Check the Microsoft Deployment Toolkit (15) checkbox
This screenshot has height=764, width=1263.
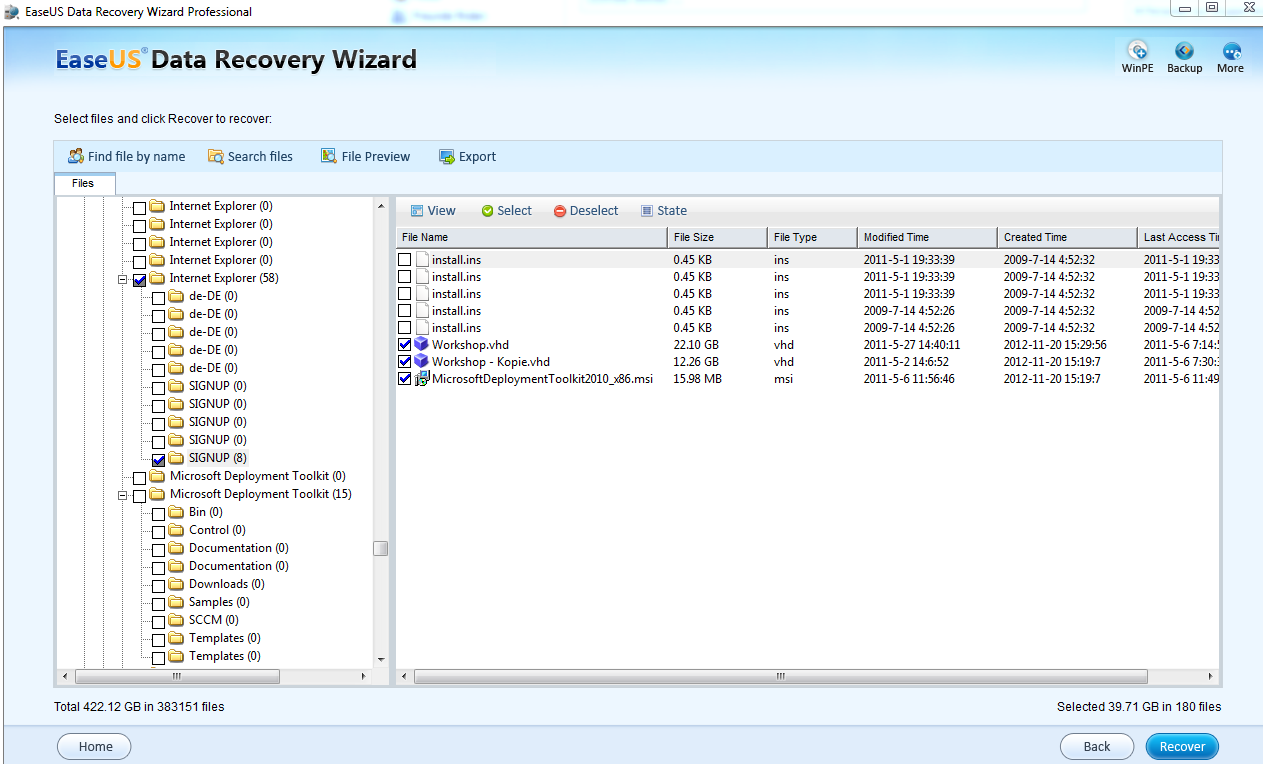click(x=139, y=495)
